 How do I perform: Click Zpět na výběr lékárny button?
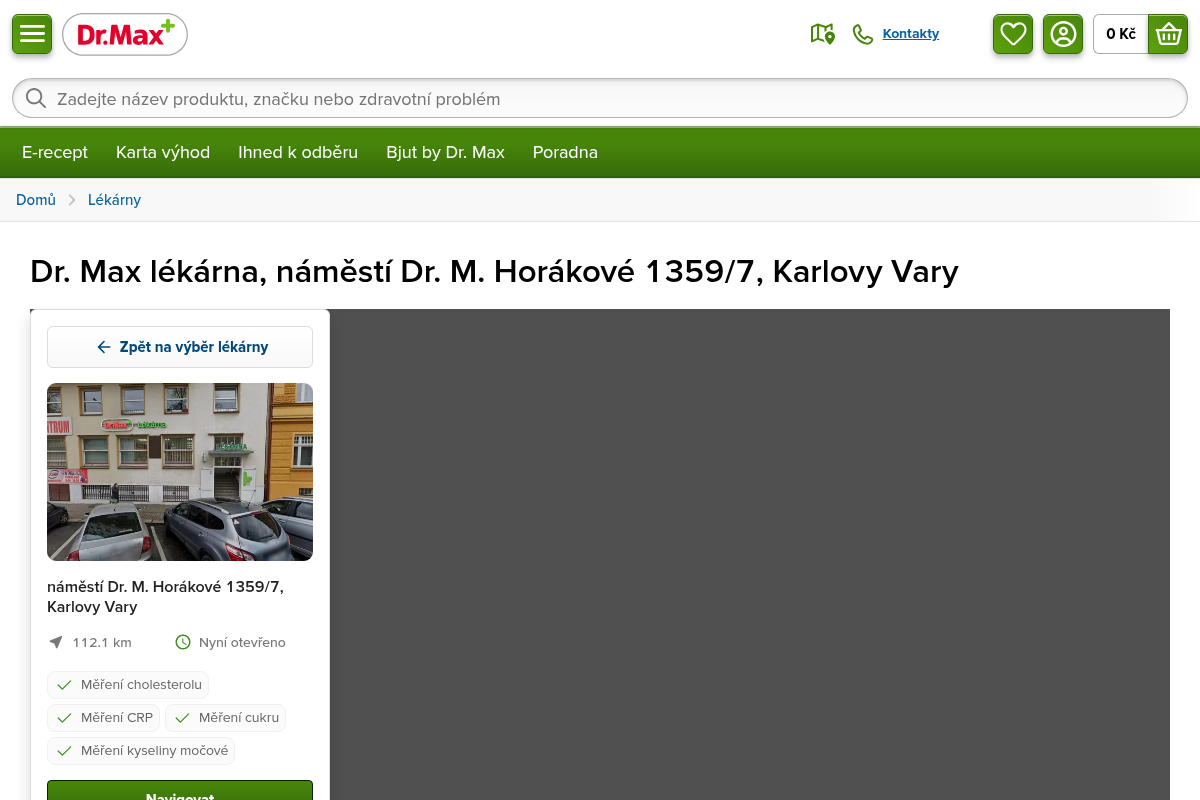click(x=180, y=347)
